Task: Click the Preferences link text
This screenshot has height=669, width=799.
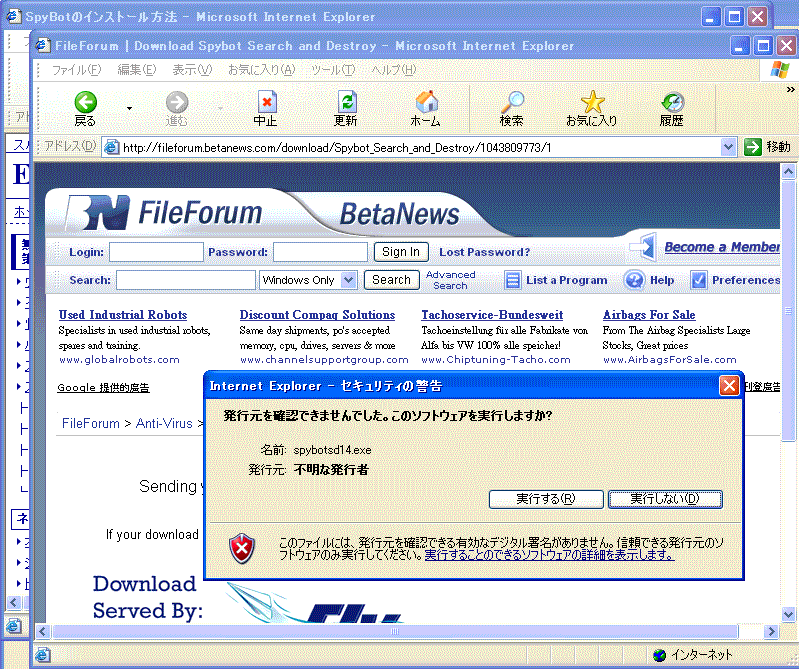Action: [746, 280]
